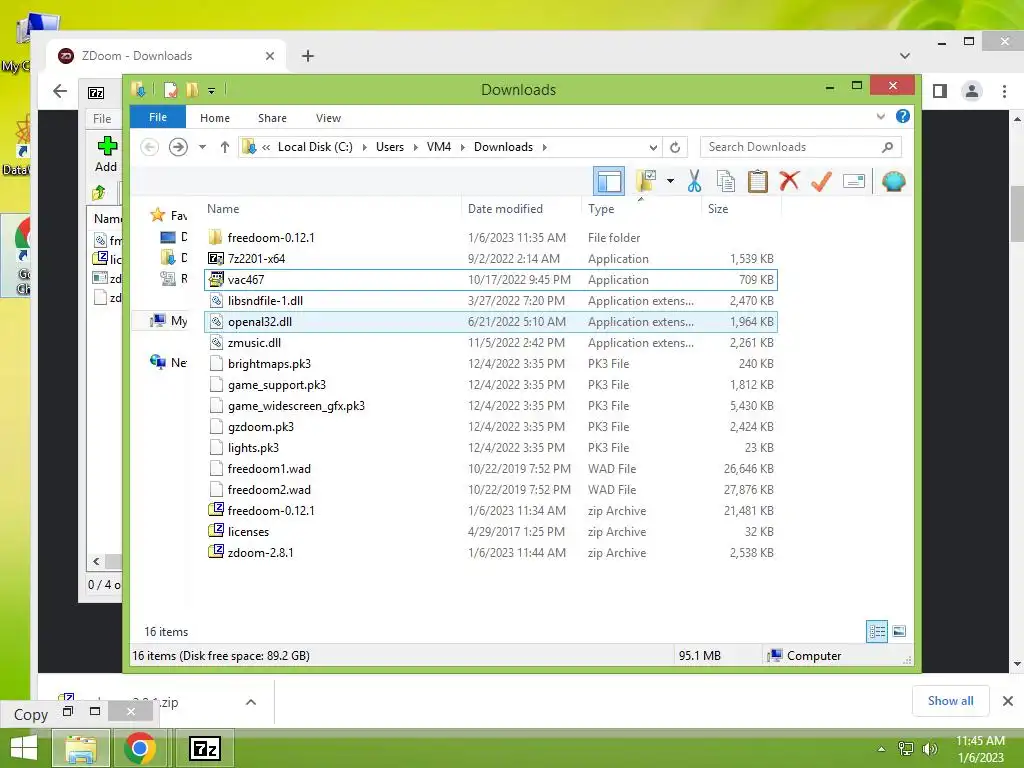This screenshot has height=768, width=1024.
Task: Go up one folder level
Action: (225, 147)
